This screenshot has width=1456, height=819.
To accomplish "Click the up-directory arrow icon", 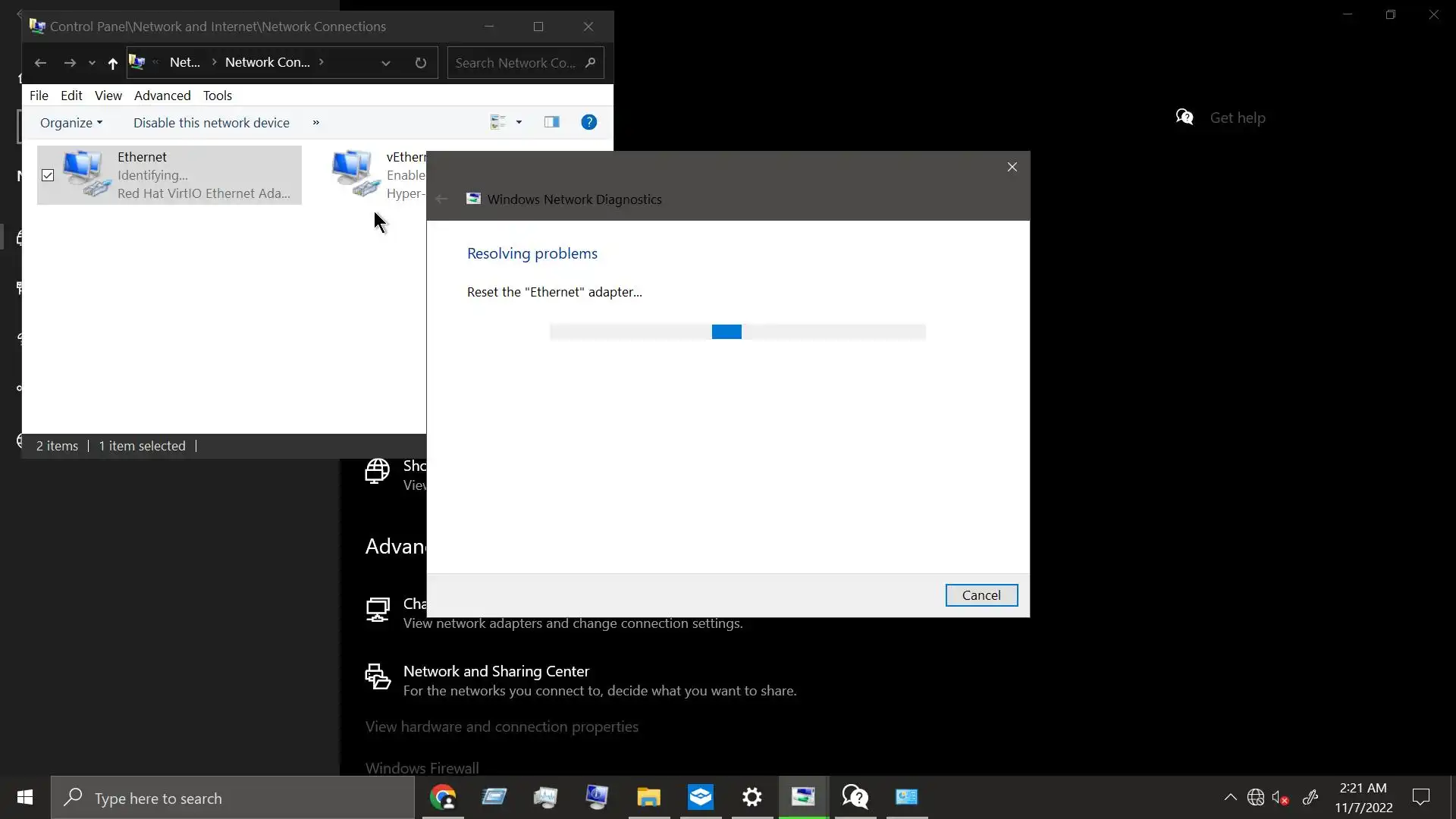I will pyautogui.click(x=112, y=63).
